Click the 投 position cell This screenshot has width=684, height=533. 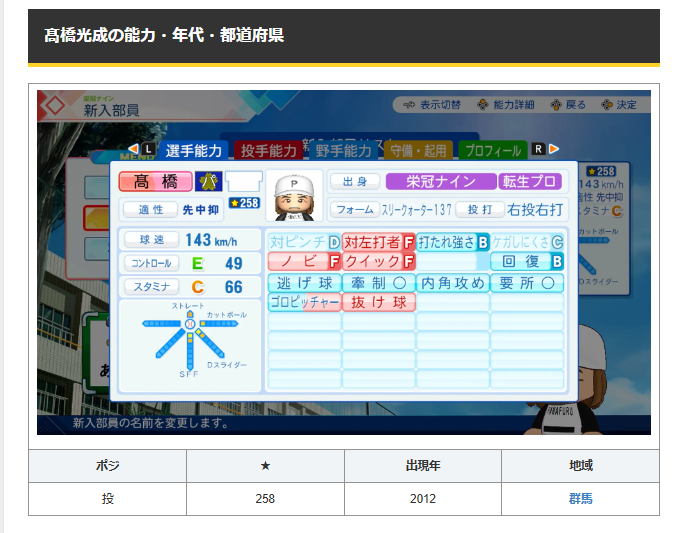coord(108,499)
